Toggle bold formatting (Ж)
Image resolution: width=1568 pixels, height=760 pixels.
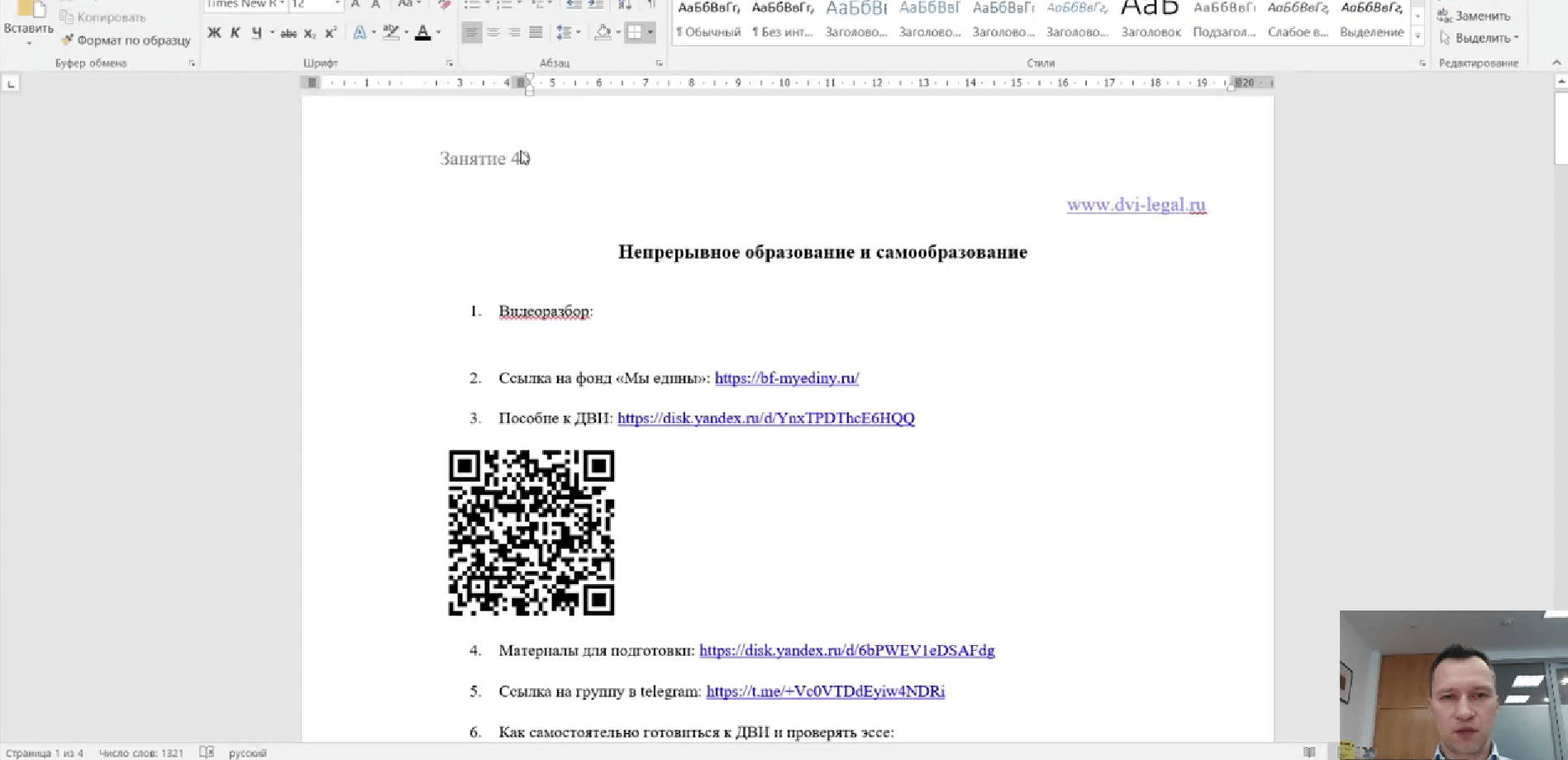click(x=214, y=33)
